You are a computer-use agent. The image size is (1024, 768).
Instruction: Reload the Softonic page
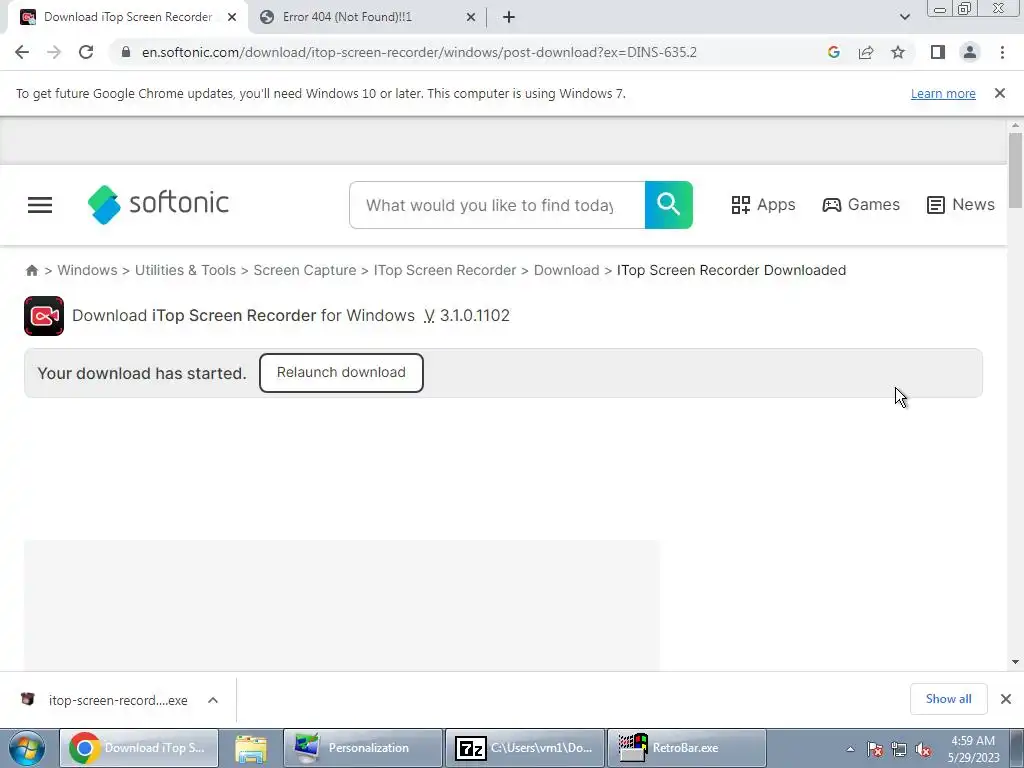tap(86, 52)
